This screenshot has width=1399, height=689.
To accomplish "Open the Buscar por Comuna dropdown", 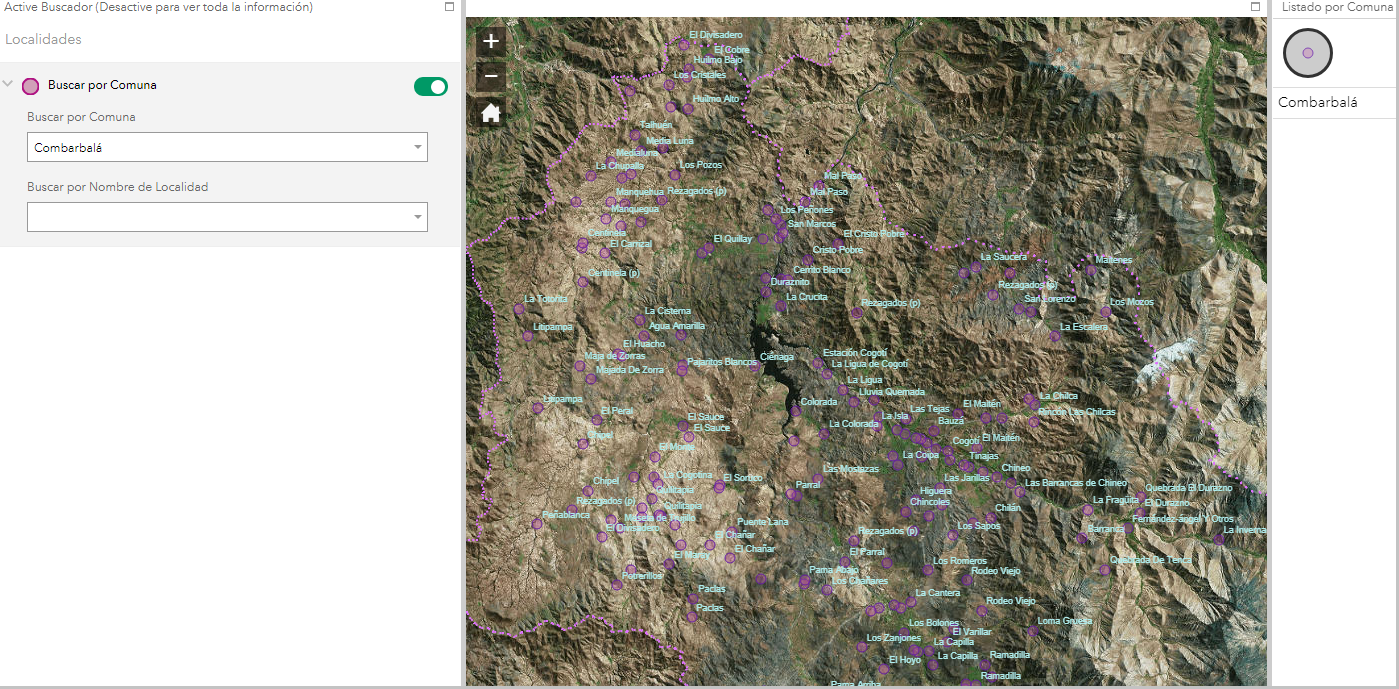I will click(417, 148).
